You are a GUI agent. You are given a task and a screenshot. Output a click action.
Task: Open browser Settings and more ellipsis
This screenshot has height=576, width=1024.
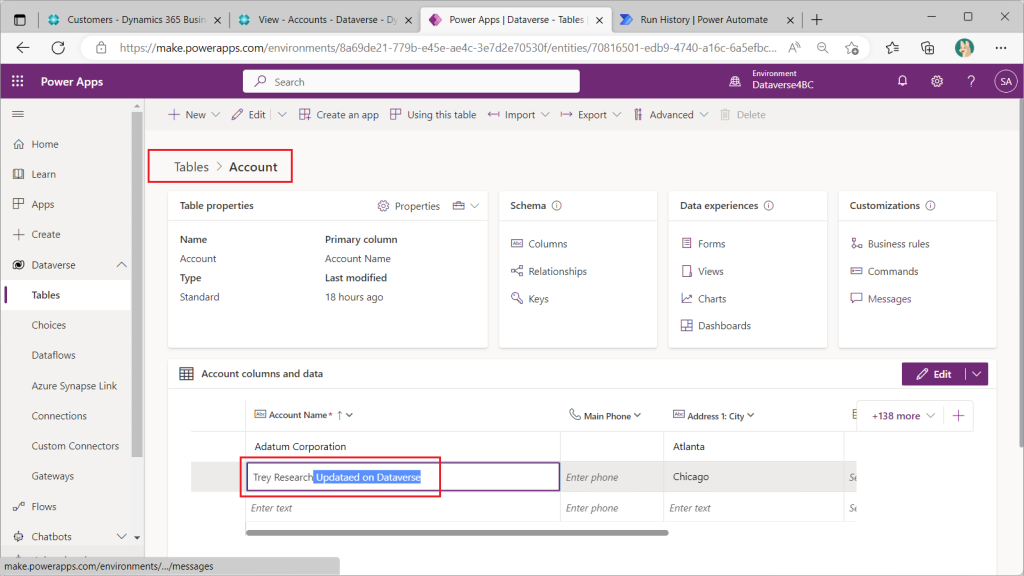coord(1000,48)
